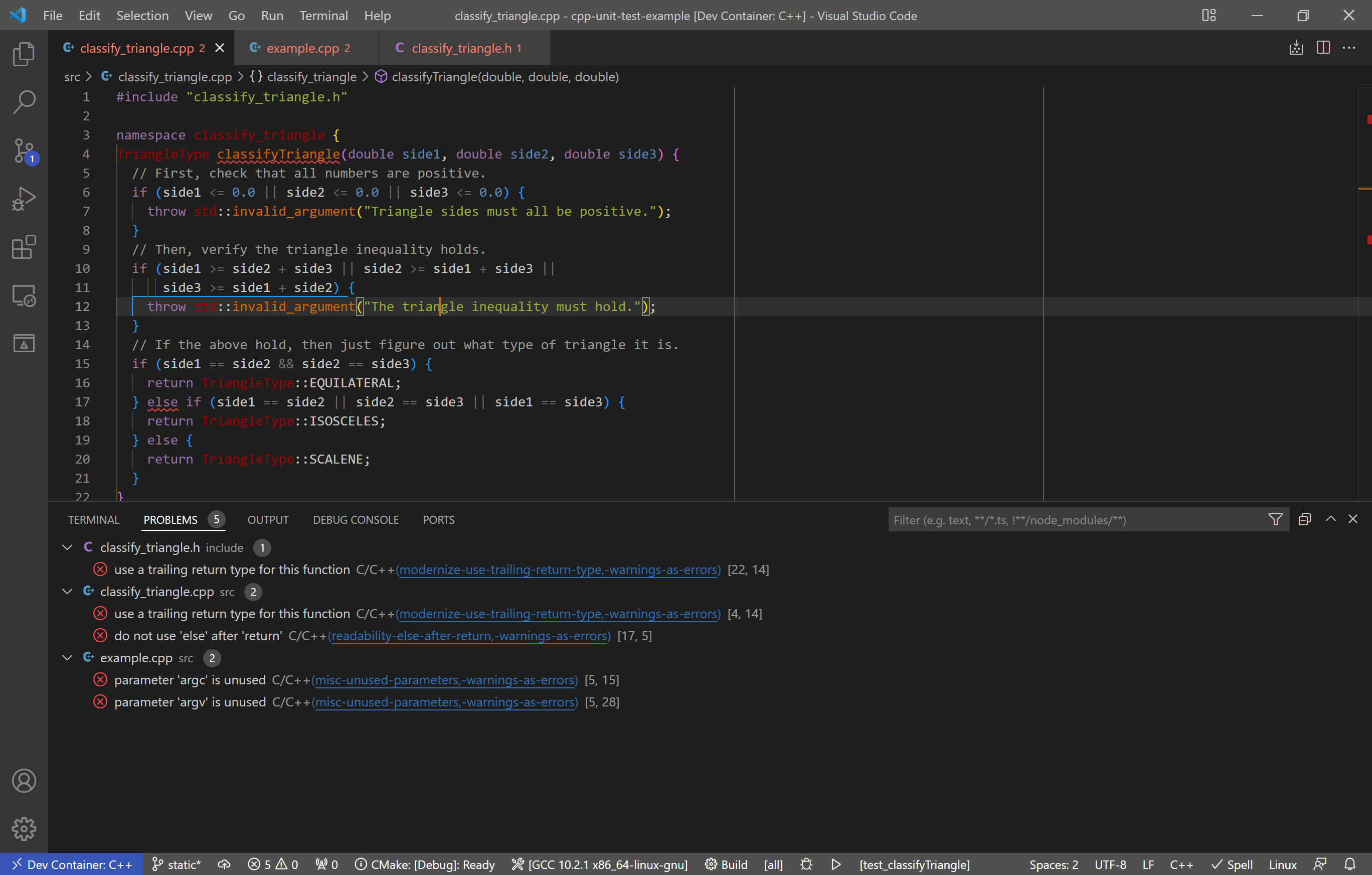Image resolution: width=1372 pixels, height=875 pixels.
Task: Open the notifications bell
Action: point(1350,864)
